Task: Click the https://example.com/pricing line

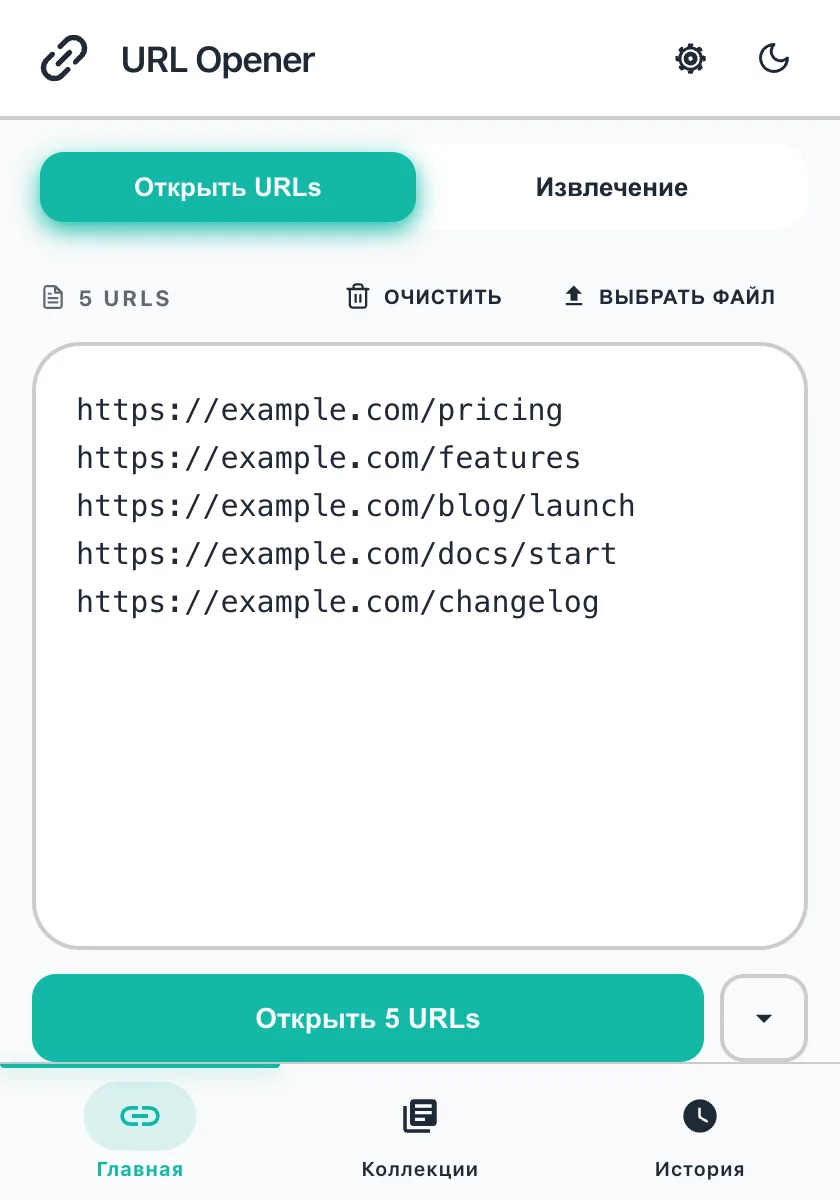Action: point(320,410)
